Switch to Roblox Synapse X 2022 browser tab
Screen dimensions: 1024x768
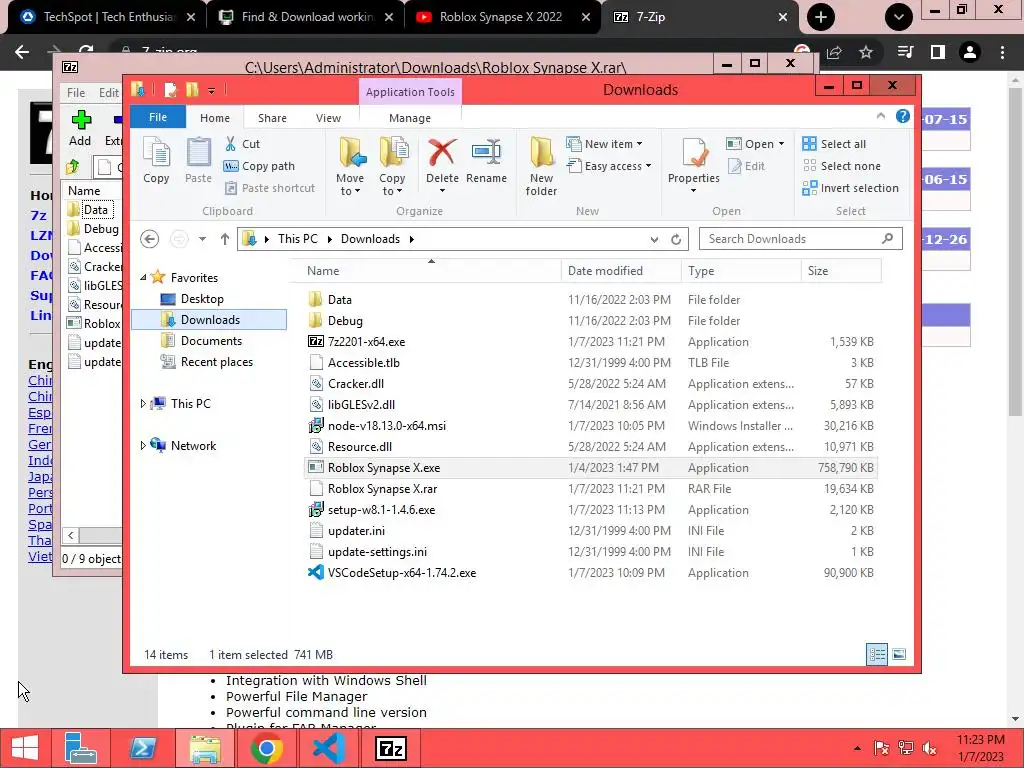point(500,17)
